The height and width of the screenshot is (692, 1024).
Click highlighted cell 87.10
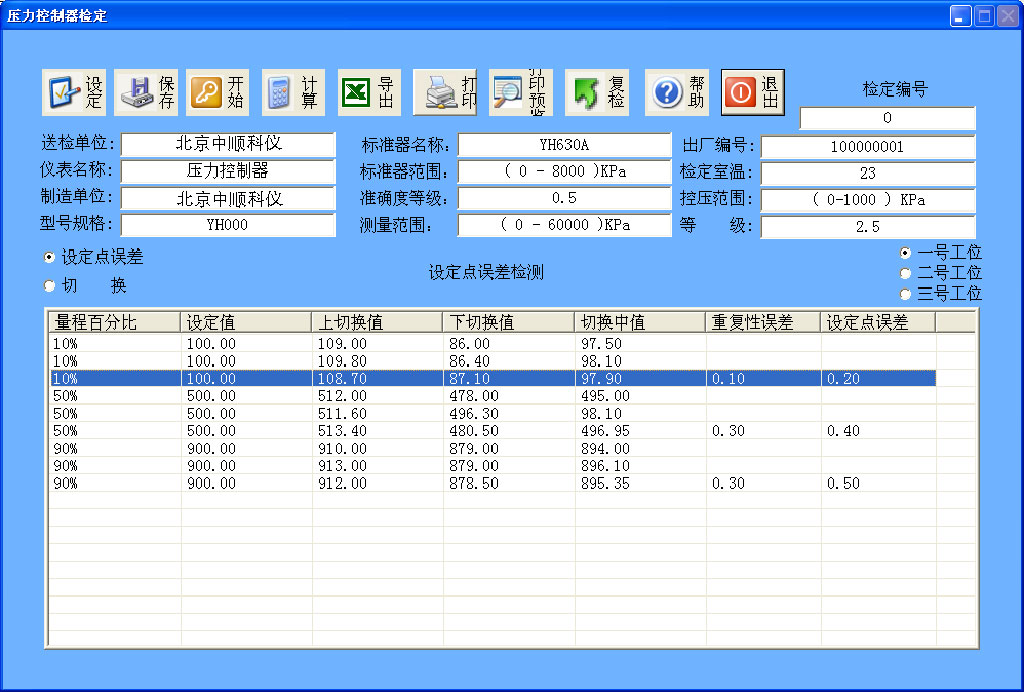pyautogui.click(x=469, y=379)
